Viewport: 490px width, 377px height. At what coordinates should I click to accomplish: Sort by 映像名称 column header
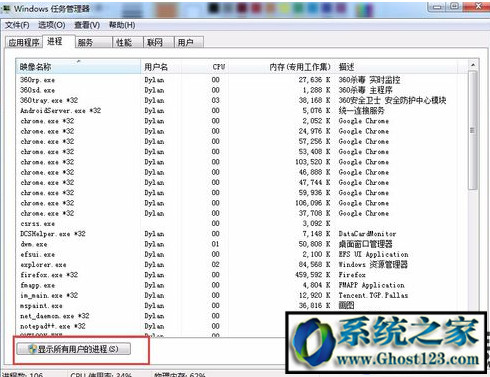tap(79, 67)
